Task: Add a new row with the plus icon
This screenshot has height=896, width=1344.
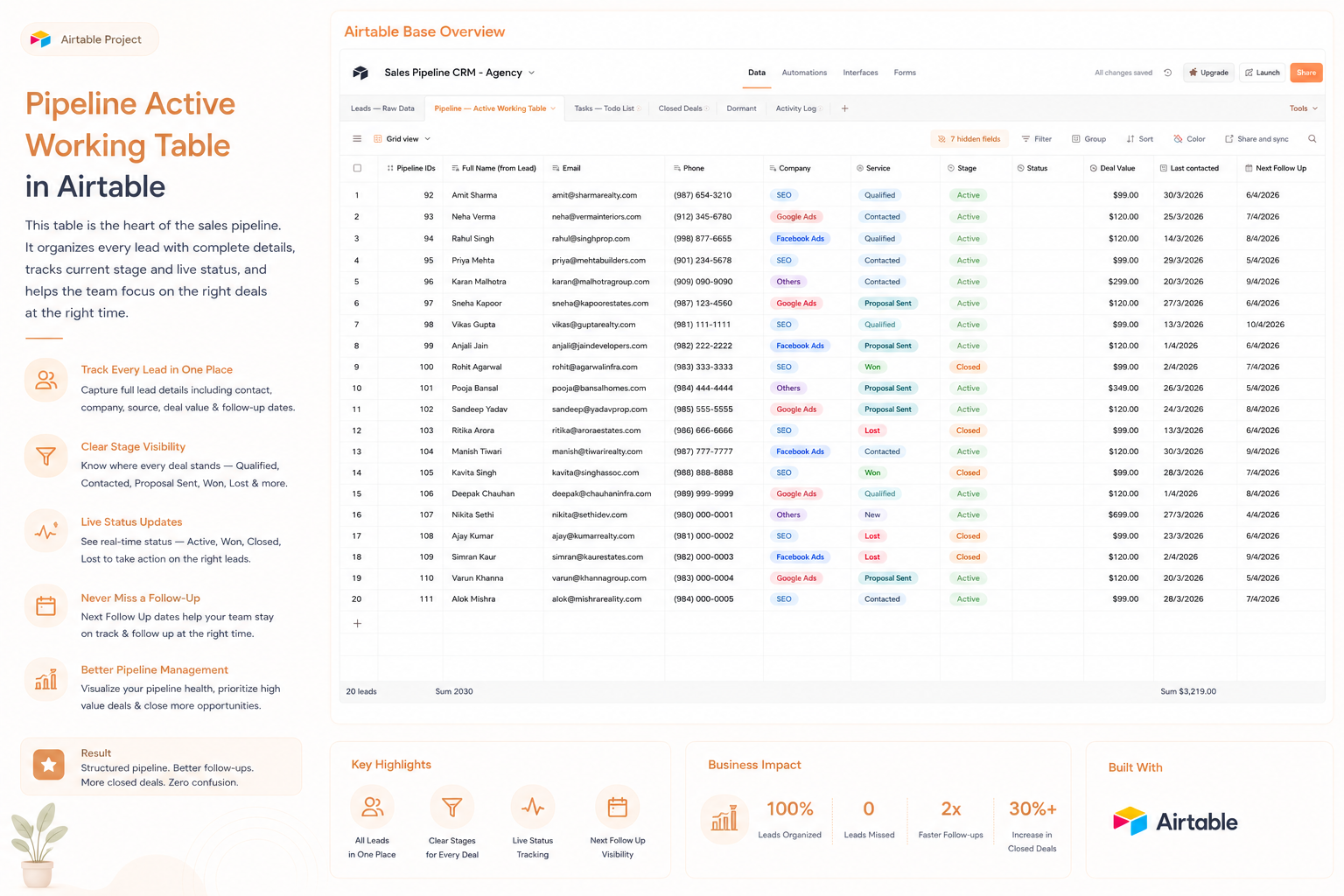Action: [357, 624]
